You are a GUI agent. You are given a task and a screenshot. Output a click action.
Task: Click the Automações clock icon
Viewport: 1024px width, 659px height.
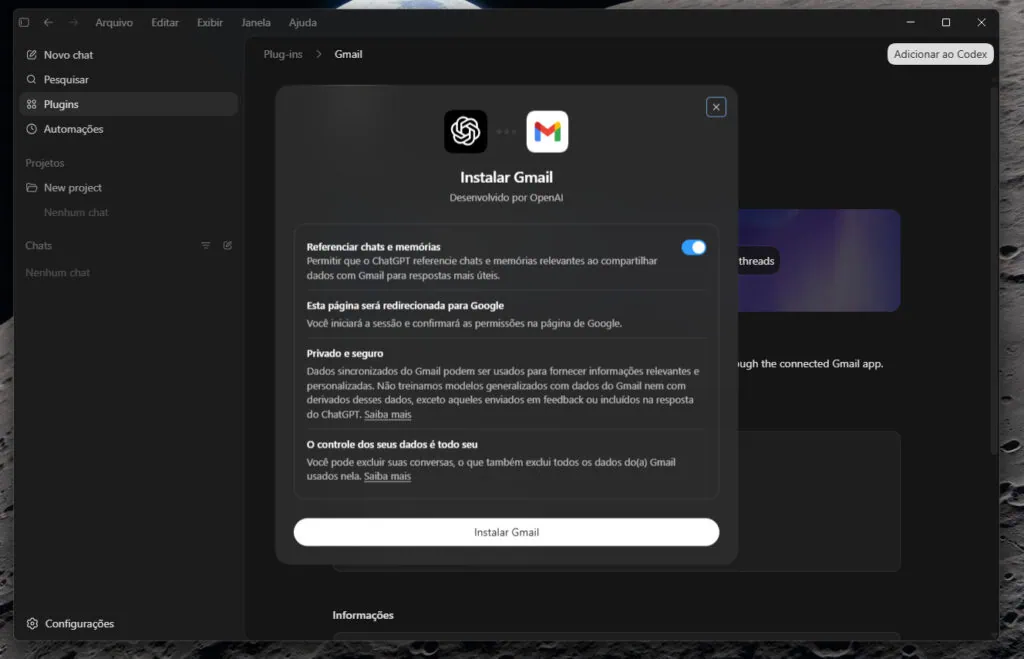pyautogui.click(x=31, y=129)
